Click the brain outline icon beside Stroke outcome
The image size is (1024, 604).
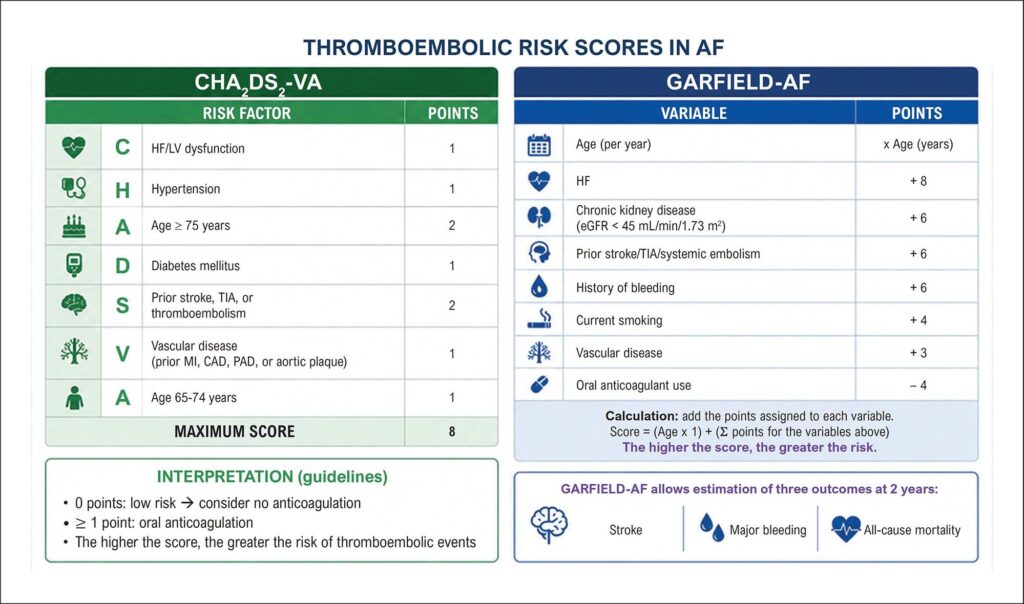coord(549,525)
